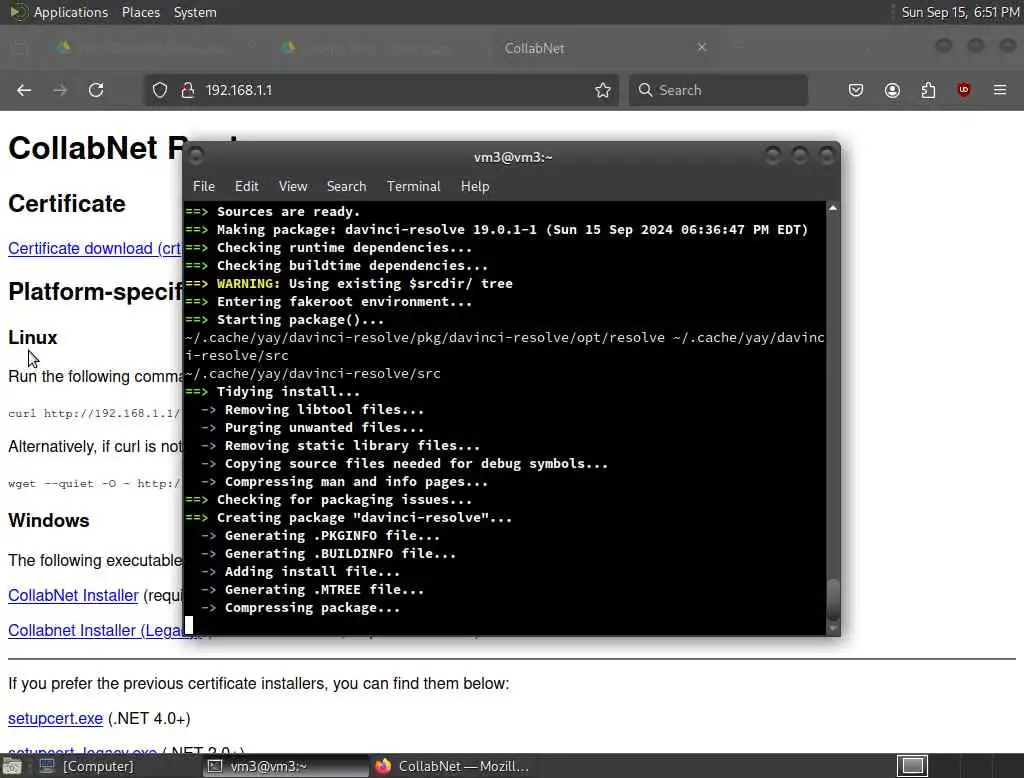Click the curl http://192.168.1.1 command text

pos(94,413)
